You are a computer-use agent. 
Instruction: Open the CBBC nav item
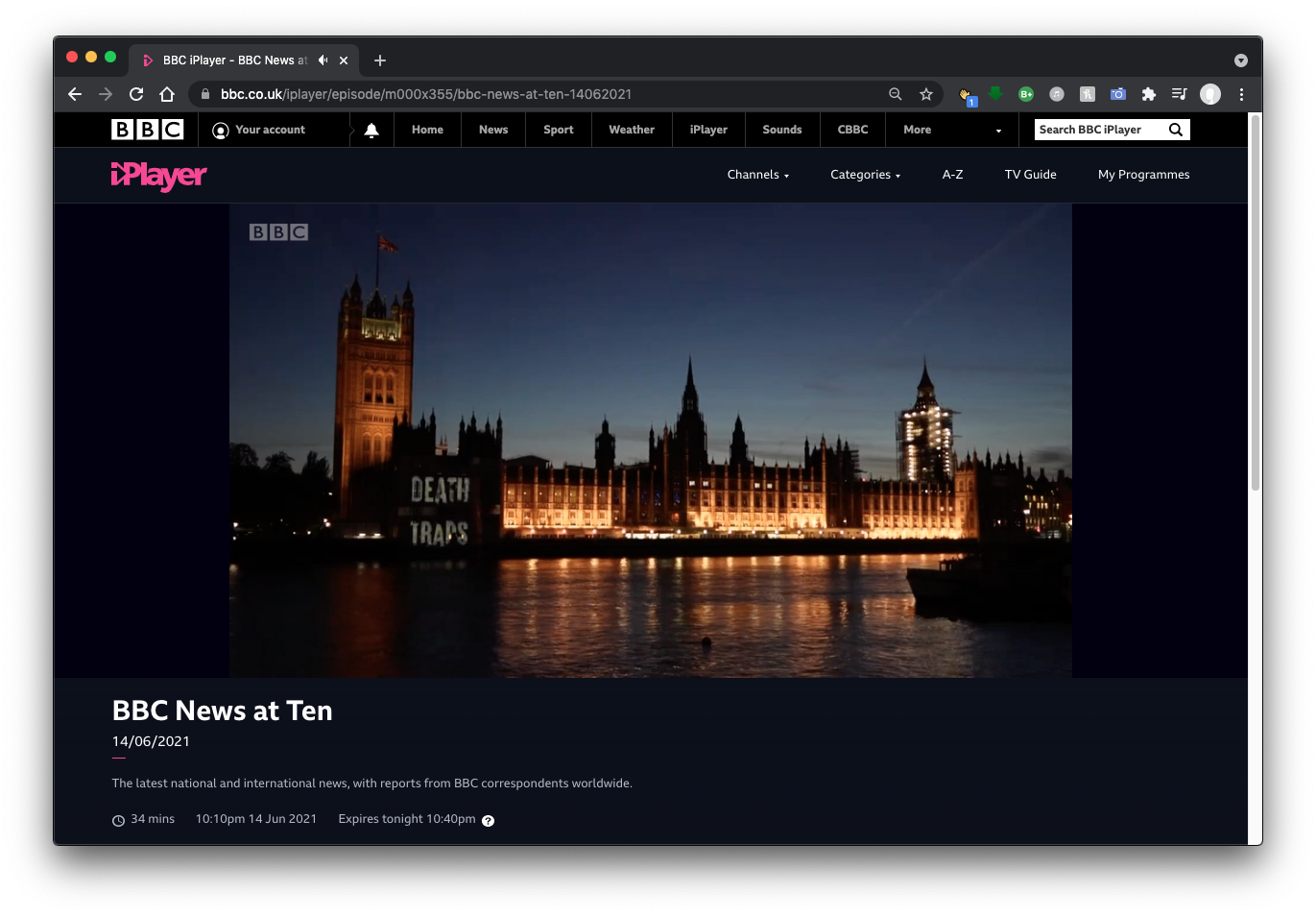click(x=852, y=130)
